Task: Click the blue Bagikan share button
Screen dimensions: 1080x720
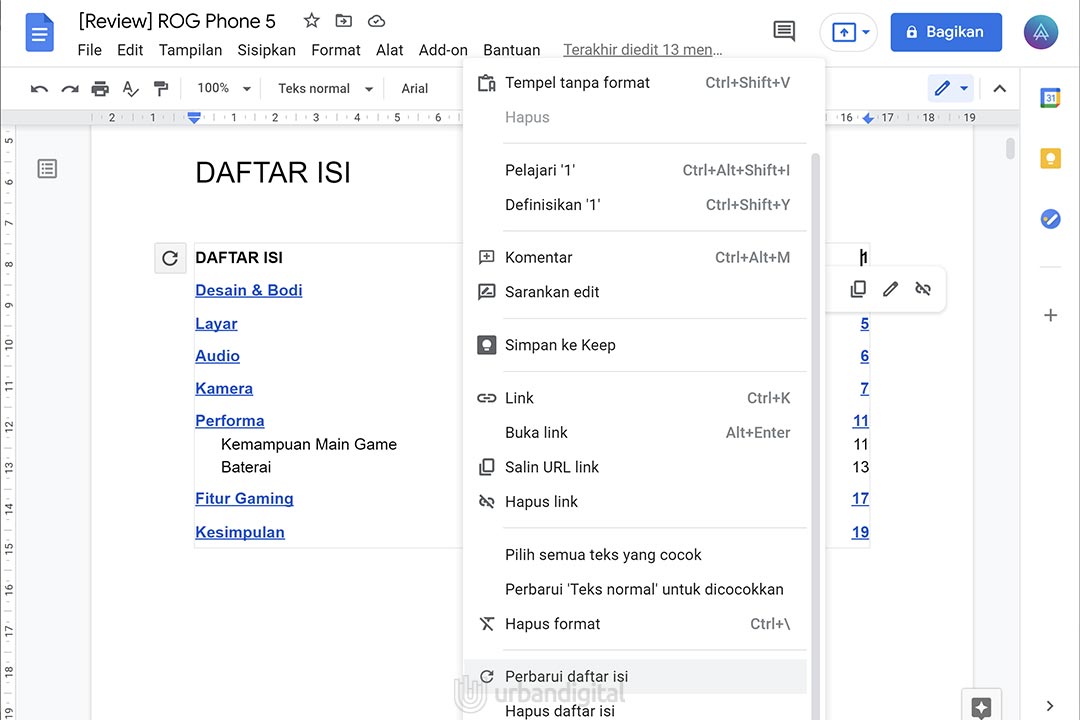Action: point(946,32)
